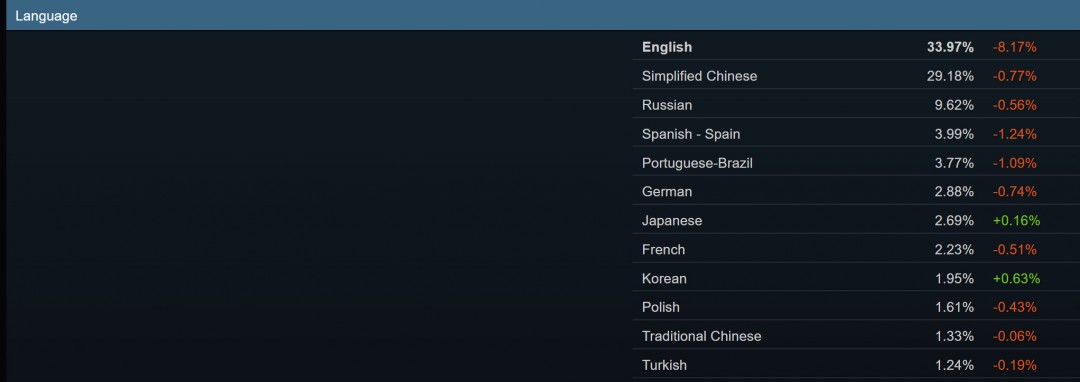Select the Polish language row
This screenshot has height=382, width=1080.
coord(856,307)
